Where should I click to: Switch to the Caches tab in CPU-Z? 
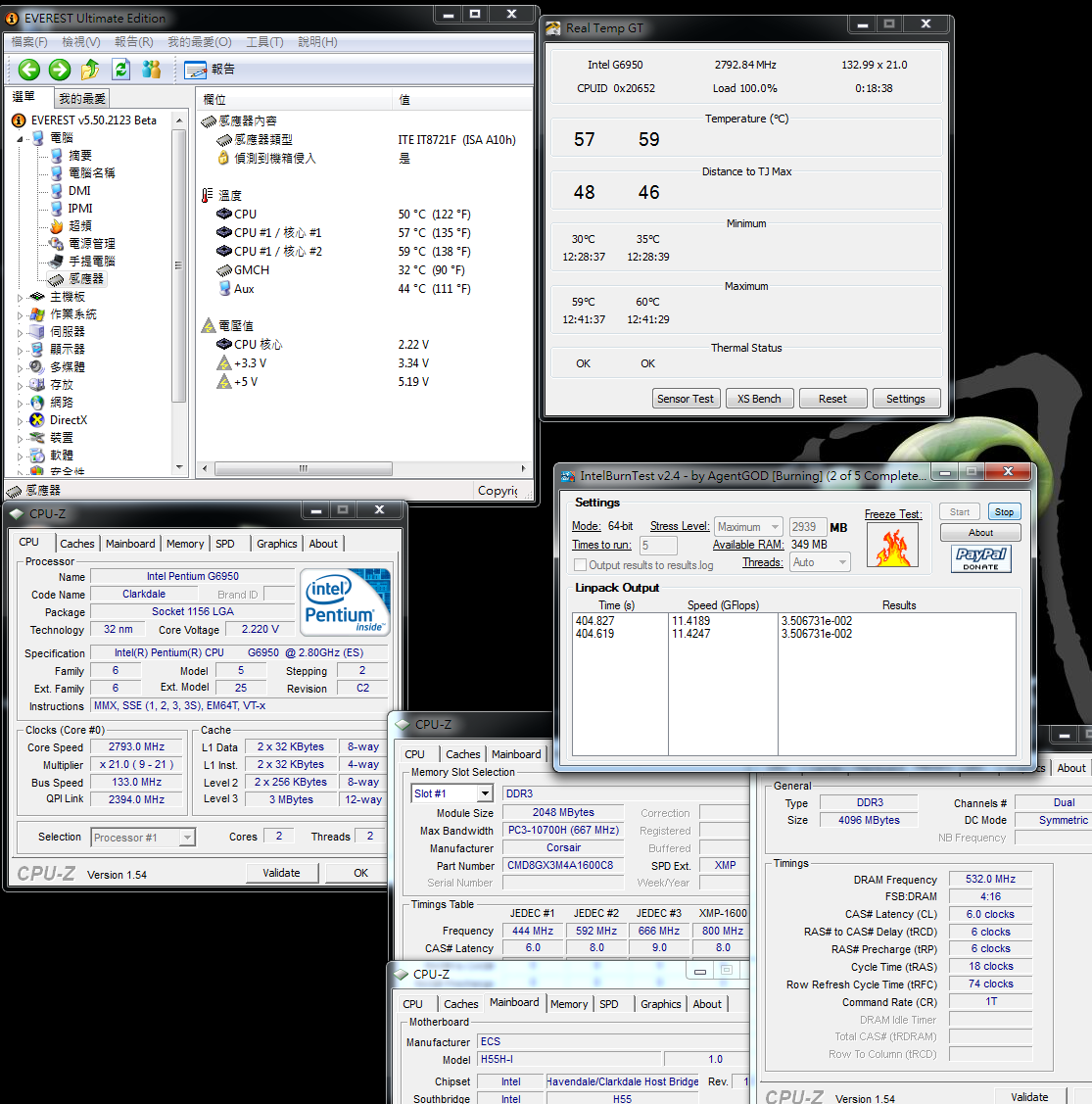[x=77, y=544]
